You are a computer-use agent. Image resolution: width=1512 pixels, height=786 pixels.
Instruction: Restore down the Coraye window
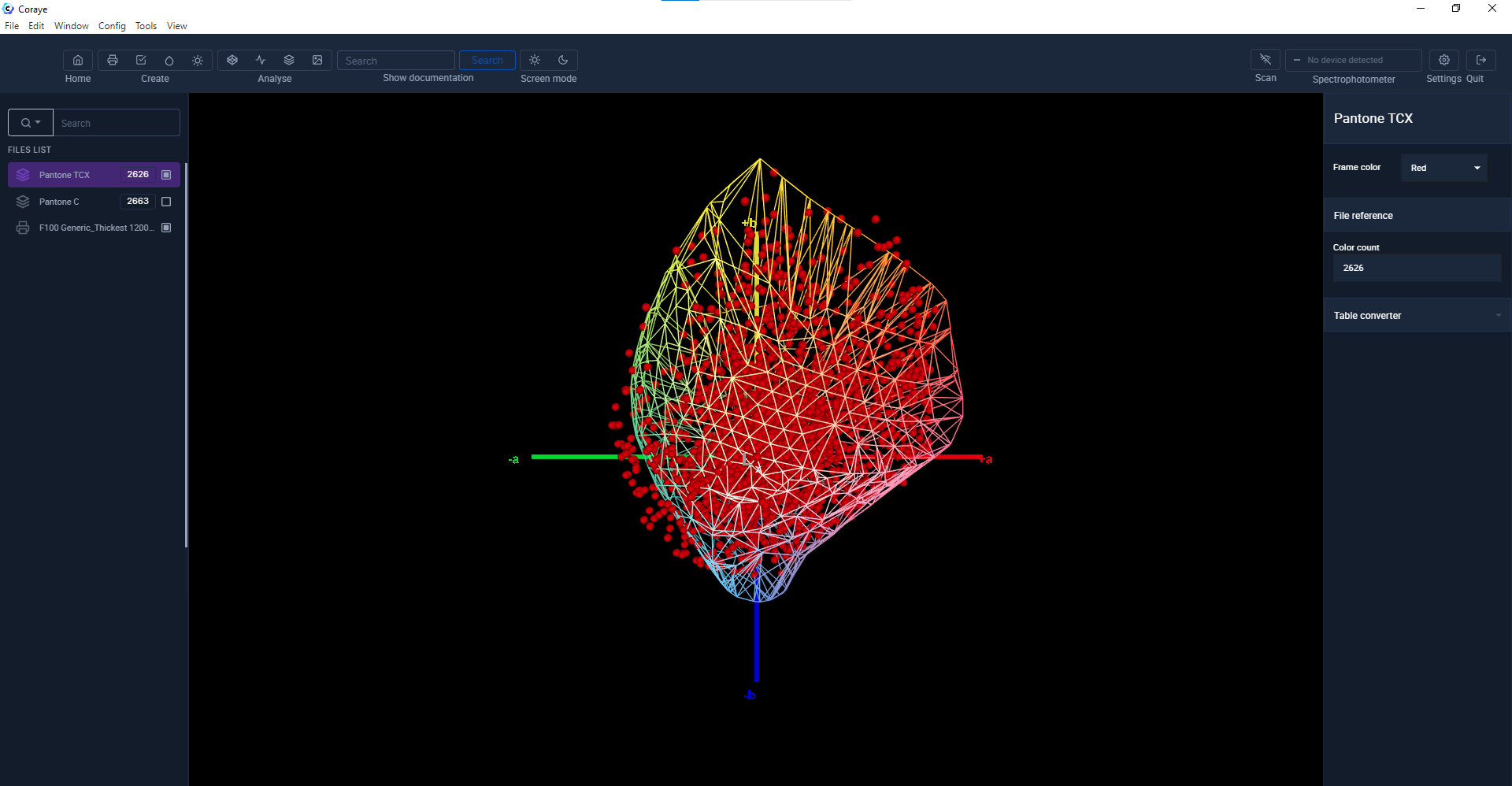coord(1456,9)
